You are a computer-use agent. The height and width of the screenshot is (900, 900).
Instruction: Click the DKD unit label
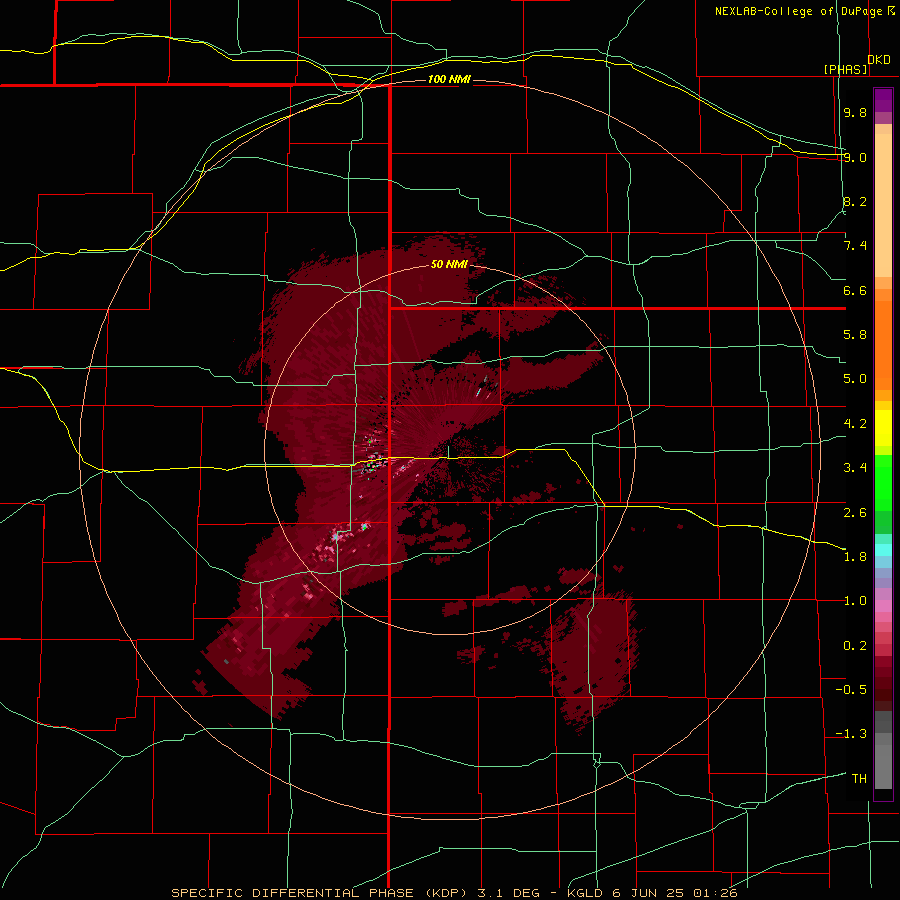tap(879, 59)
